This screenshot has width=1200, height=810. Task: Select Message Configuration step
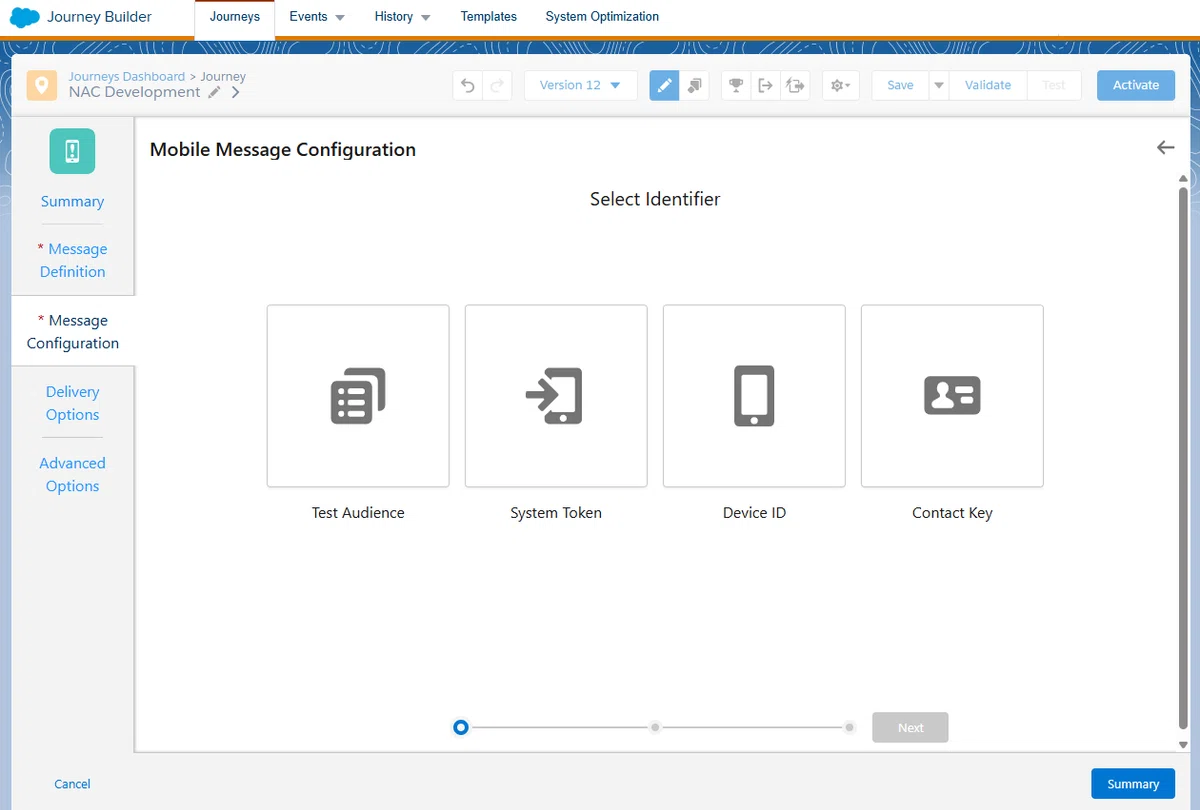72,331
